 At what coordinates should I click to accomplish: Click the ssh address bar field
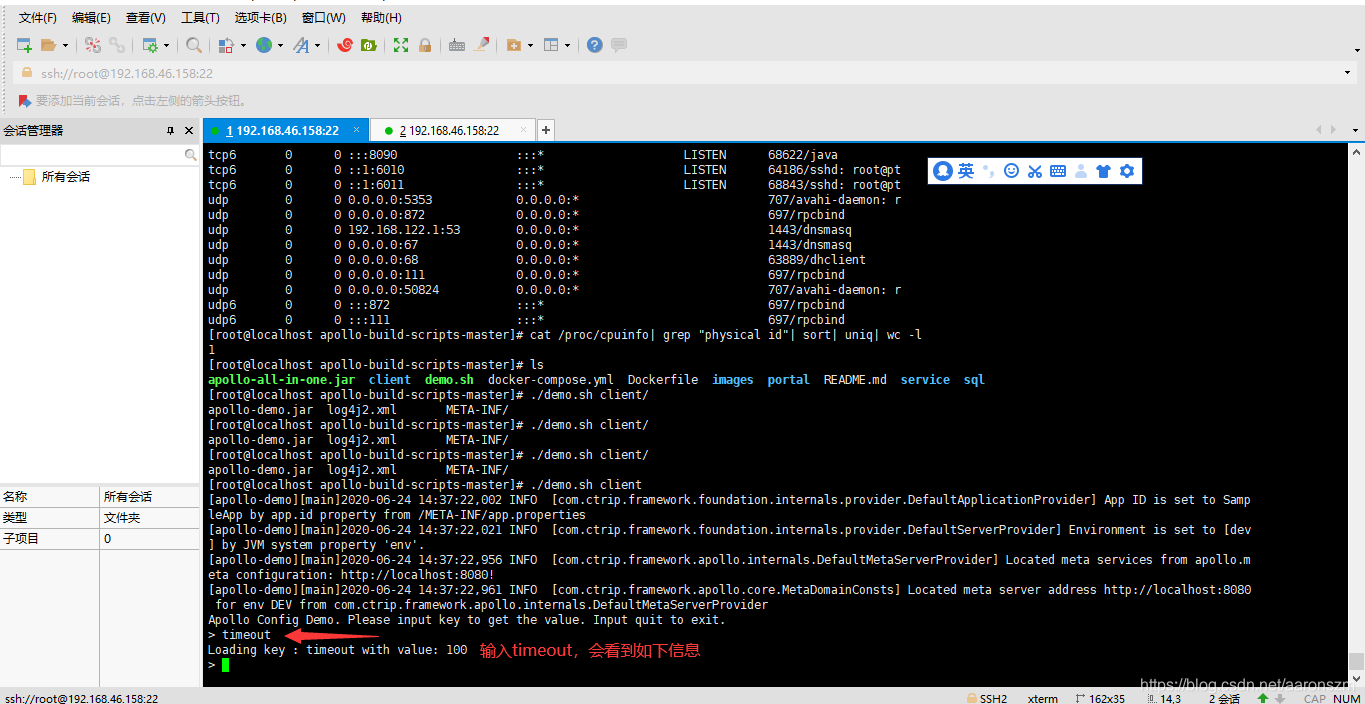click(x=684, y=73)
